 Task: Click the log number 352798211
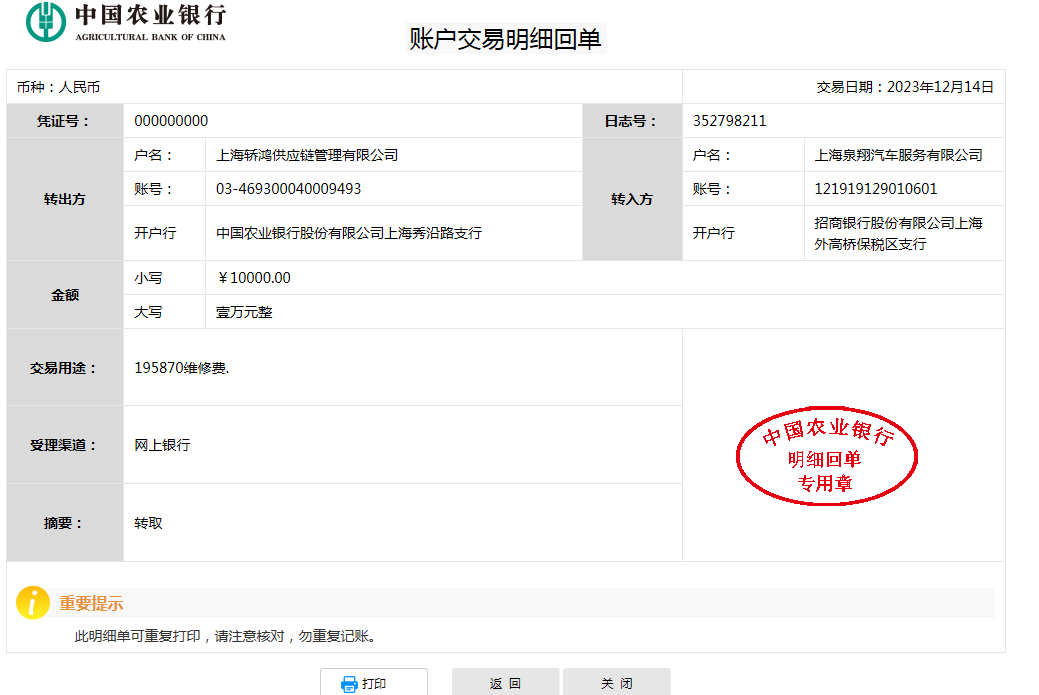(x=729, y=121)
